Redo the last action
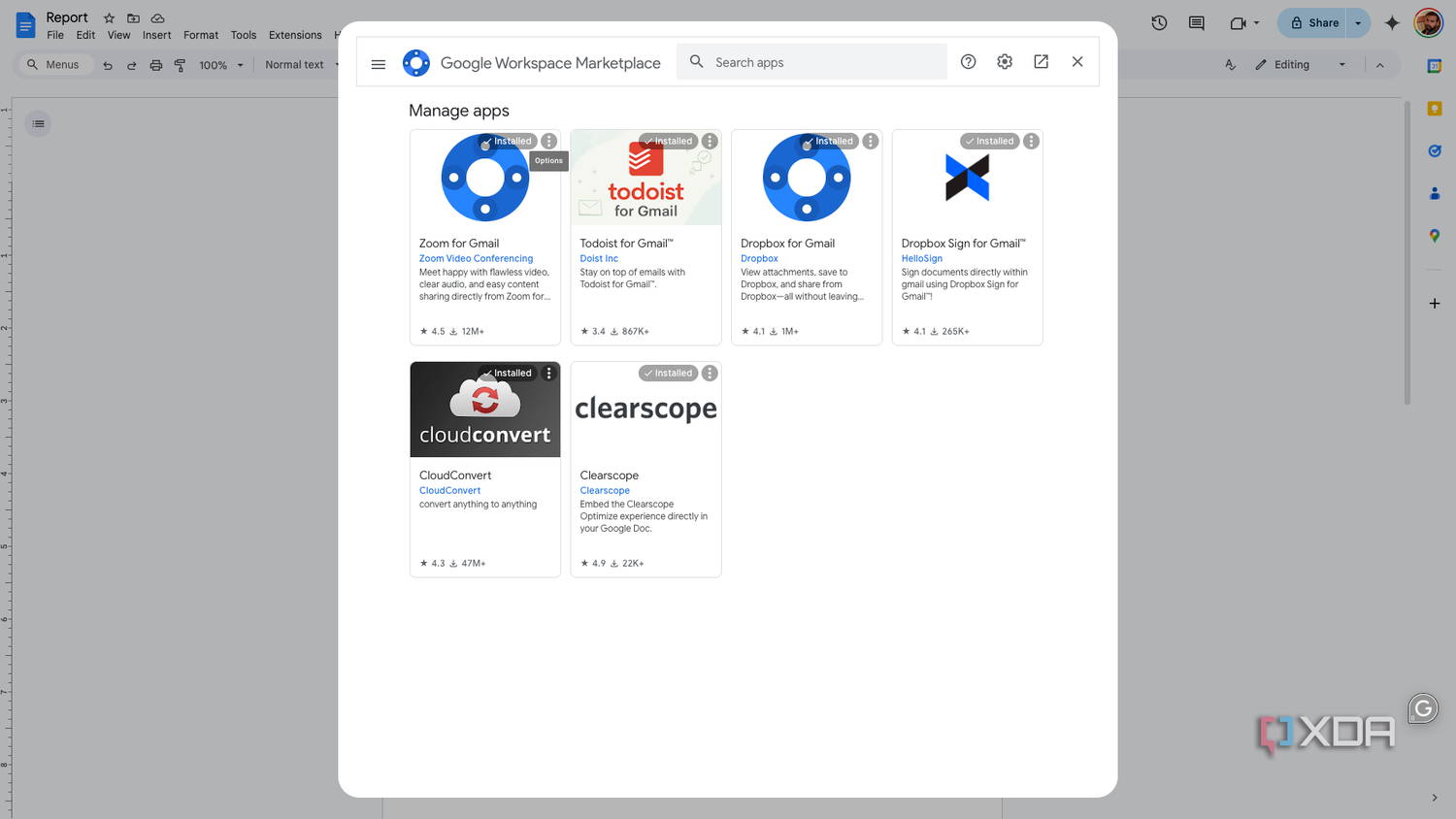 (x=131, y=65)
